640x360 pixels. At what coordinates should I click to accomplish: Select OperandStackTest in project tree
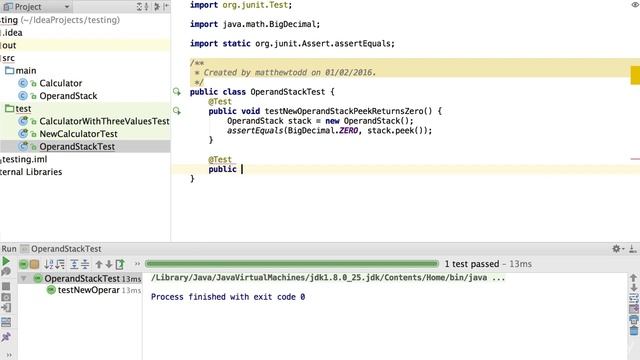[x=77, y=147]
